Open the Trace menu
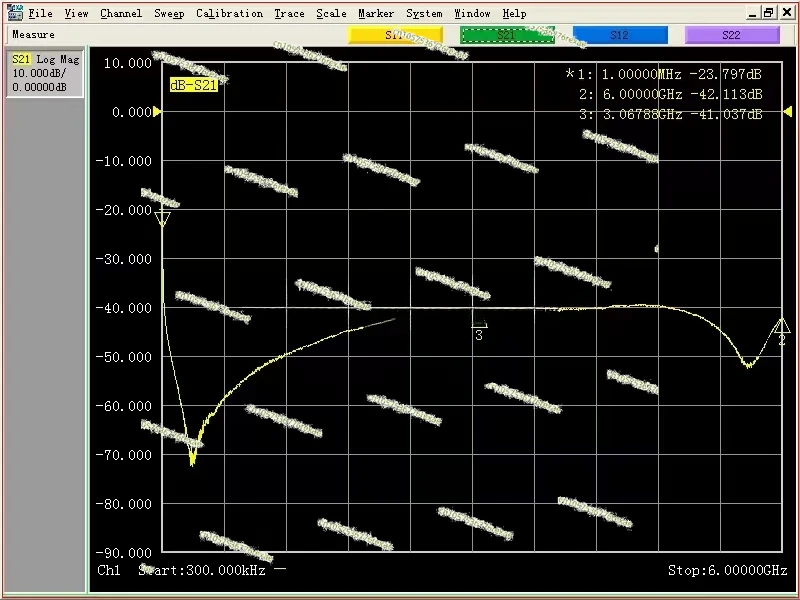The image size is (800, 600). pyautogui.click(x=289, y=14)
